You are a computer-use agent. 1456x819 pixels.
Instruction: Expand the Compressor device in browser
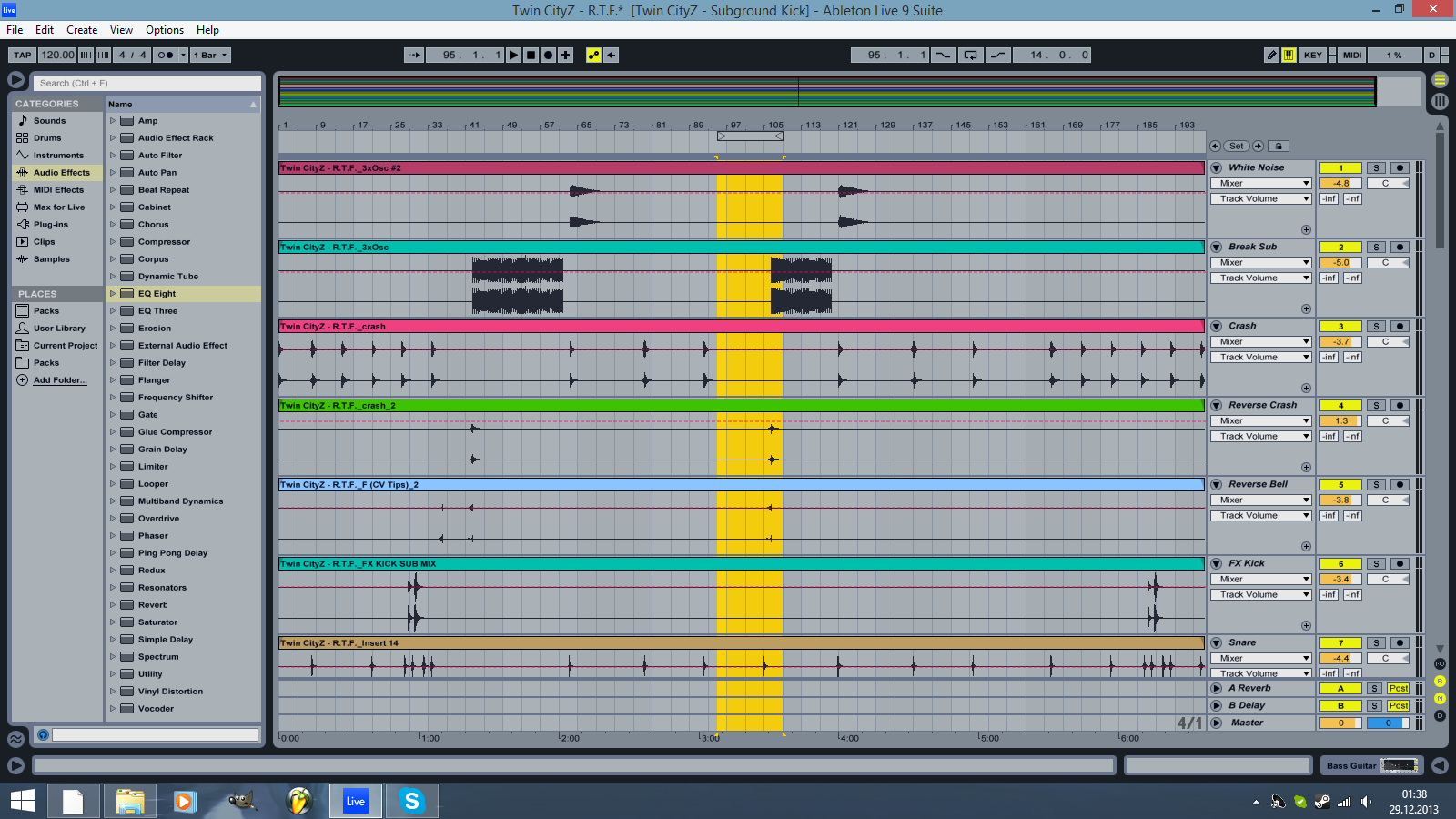[x=113, y=242]
